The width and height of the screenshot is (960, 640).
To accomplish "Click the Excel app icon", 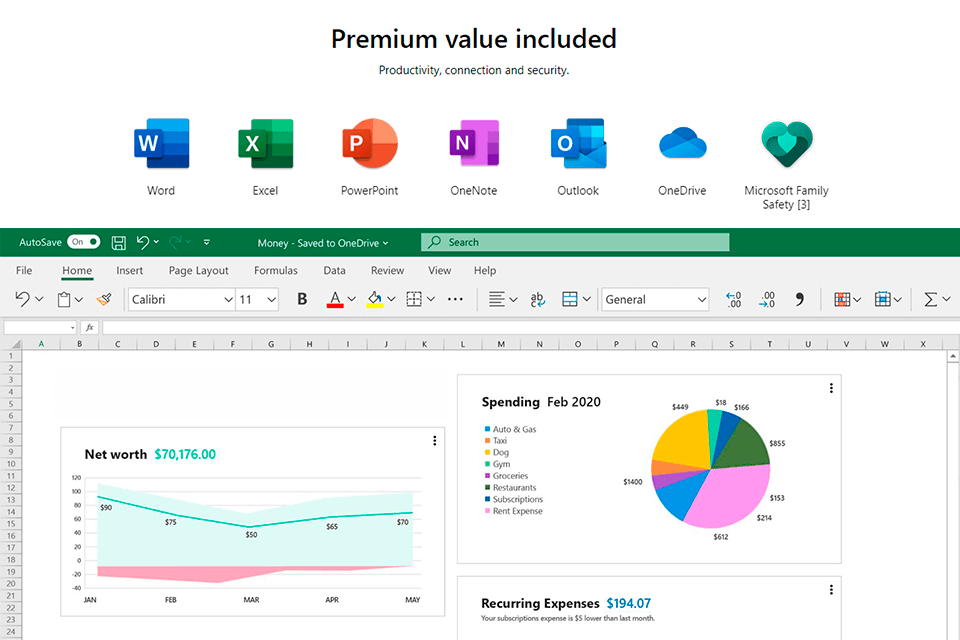I will [x=266, y=143].
